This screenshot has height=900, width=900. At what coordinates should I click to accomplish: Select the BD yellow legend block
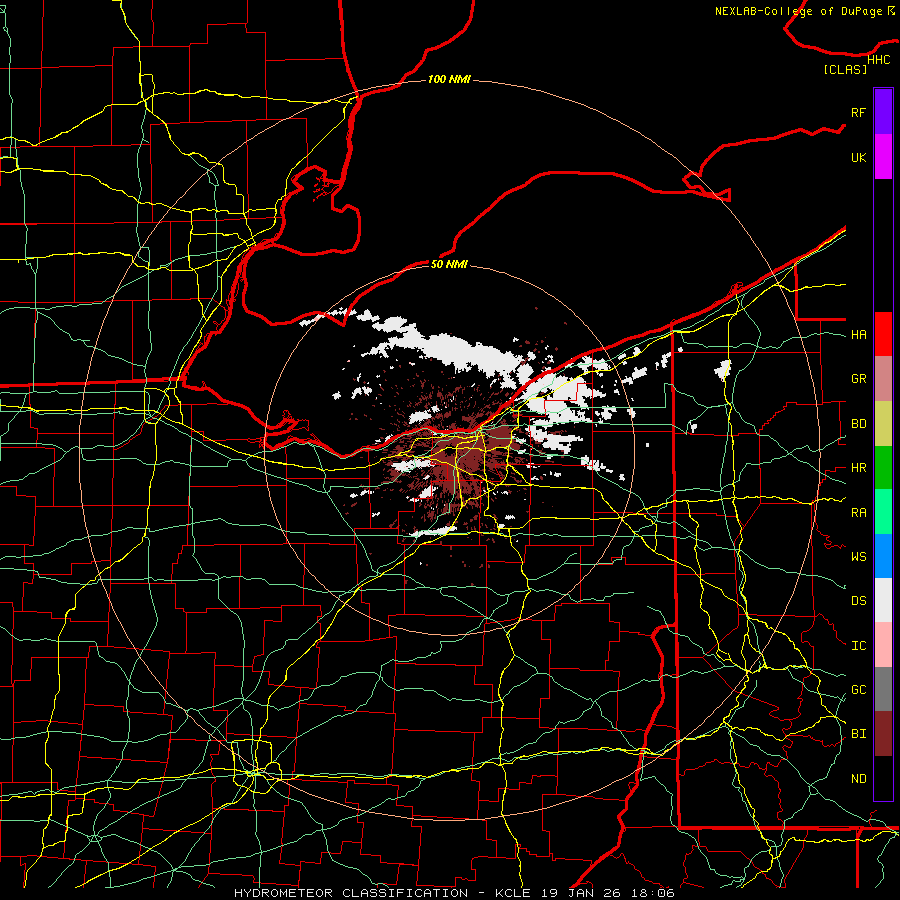(x=883, y=423)
